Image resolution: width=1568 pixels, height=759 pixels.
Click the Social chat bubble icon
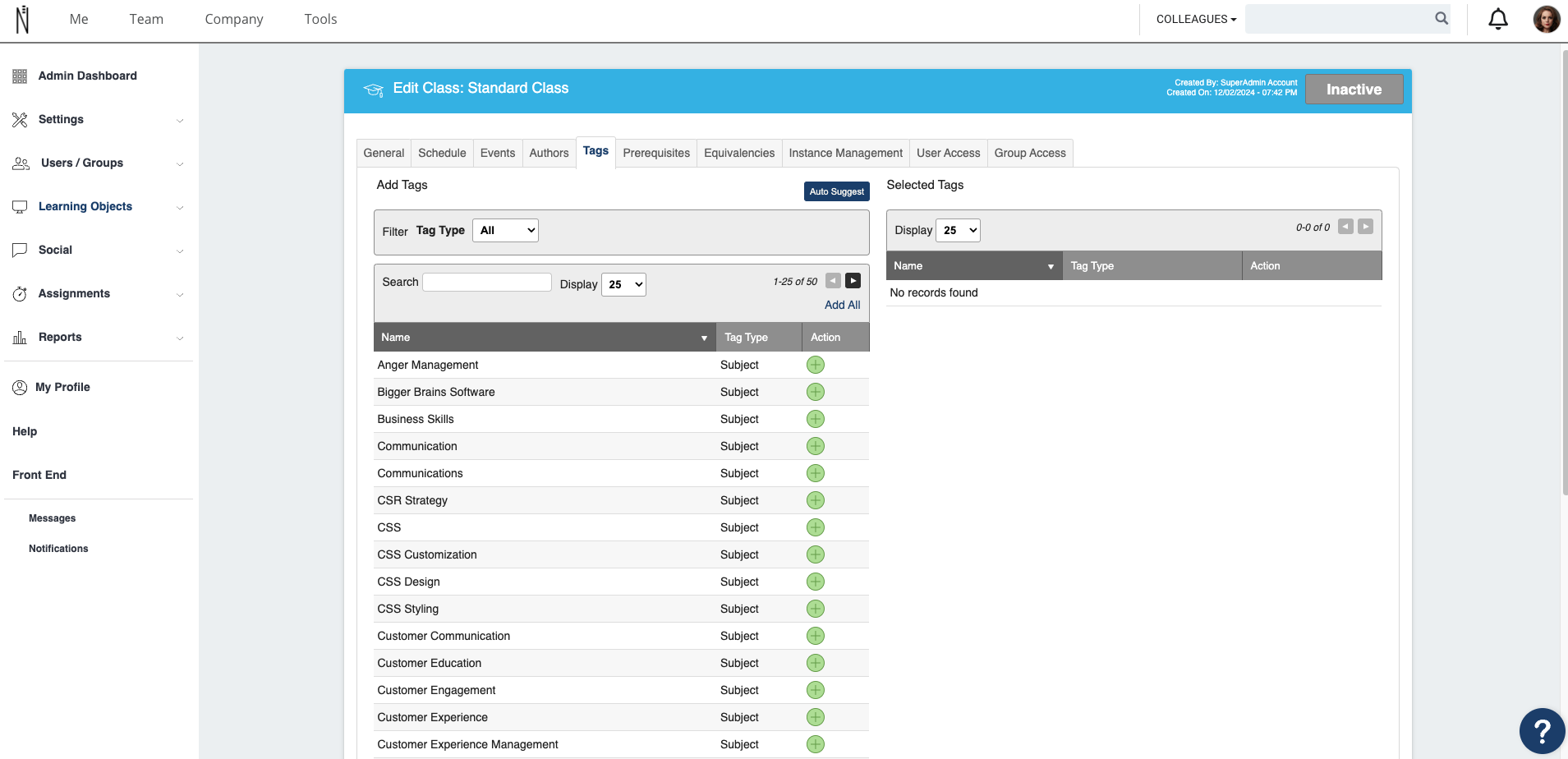(x=20, y=251)
